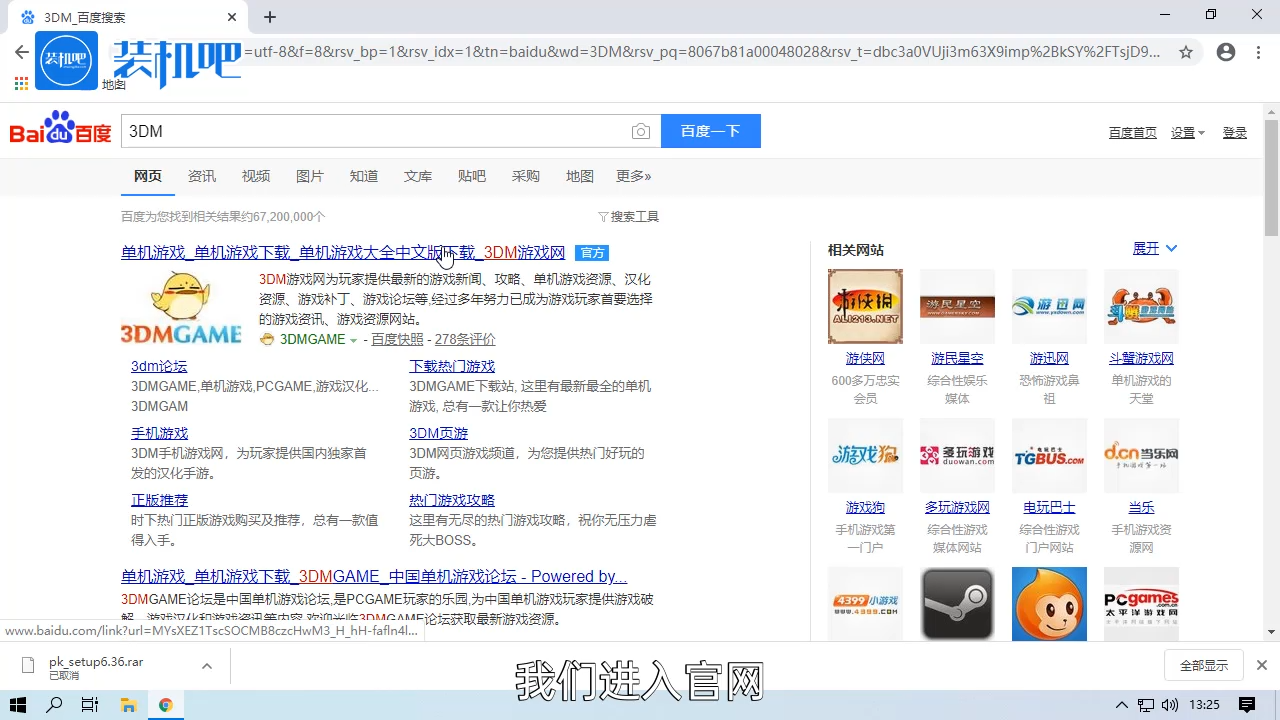Expand the 更多» search categories menu

(x=633, y=176)
